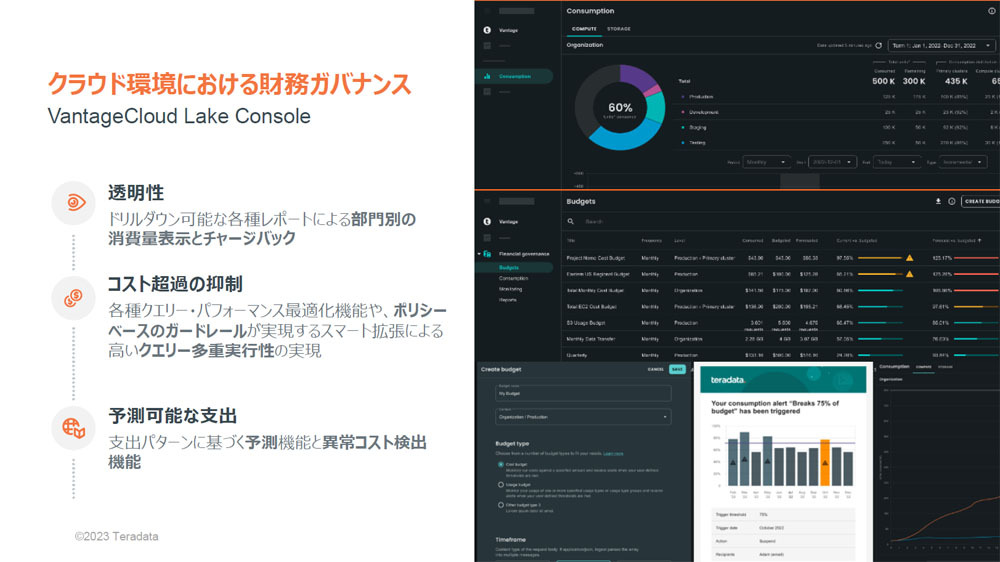Screen dimensions: 1000x562
Task: Select the Cost budget radio option
Action: point(501,464)
